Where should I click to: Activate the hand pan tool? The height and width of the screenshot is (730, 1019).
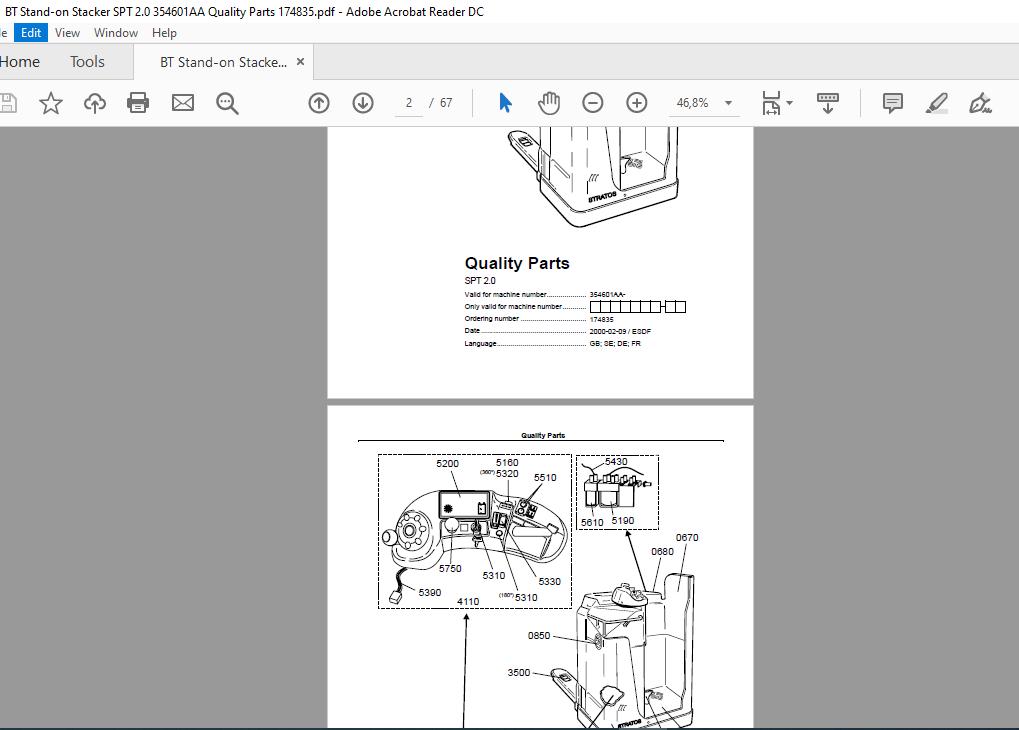point(549,103)
